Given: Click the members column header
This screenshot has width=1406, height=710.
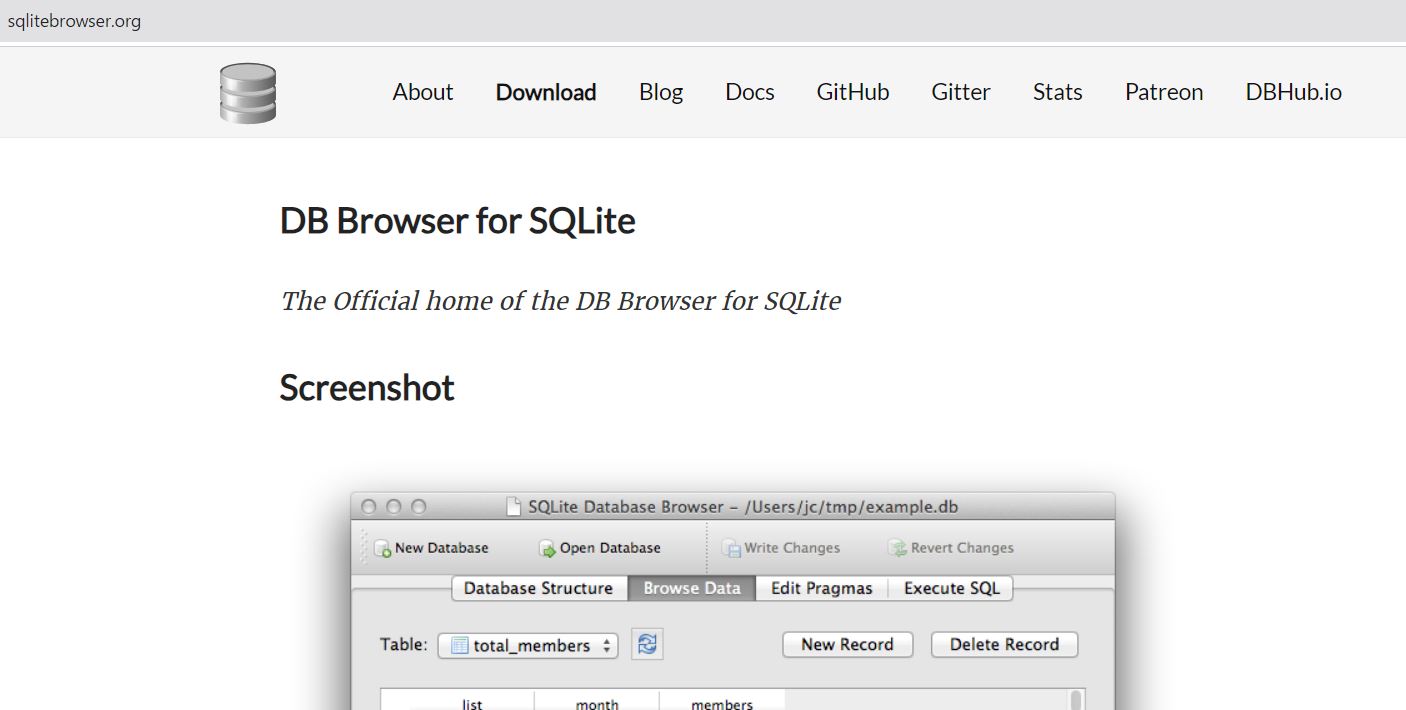Looking at the screenshot, I should 721,703.
